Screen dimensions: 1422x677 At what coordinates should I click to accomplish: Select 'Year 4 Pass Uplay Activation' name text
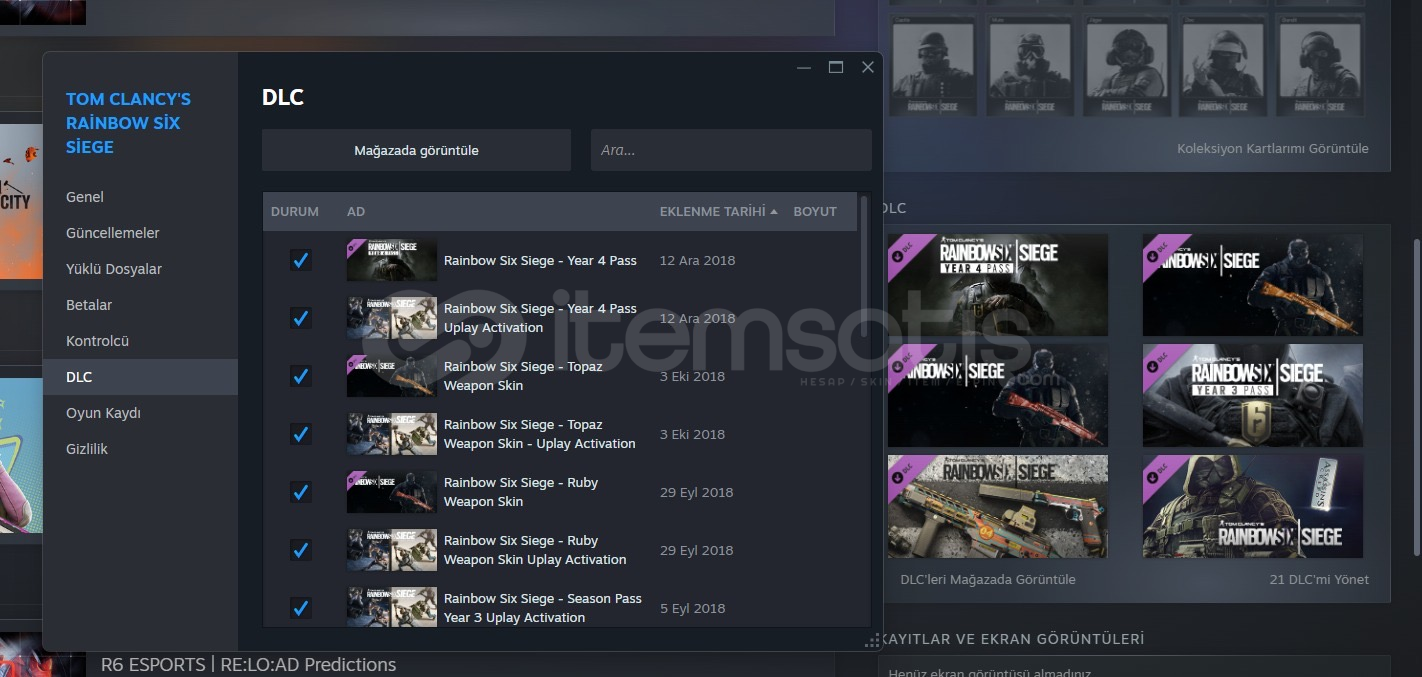point(540,318)
